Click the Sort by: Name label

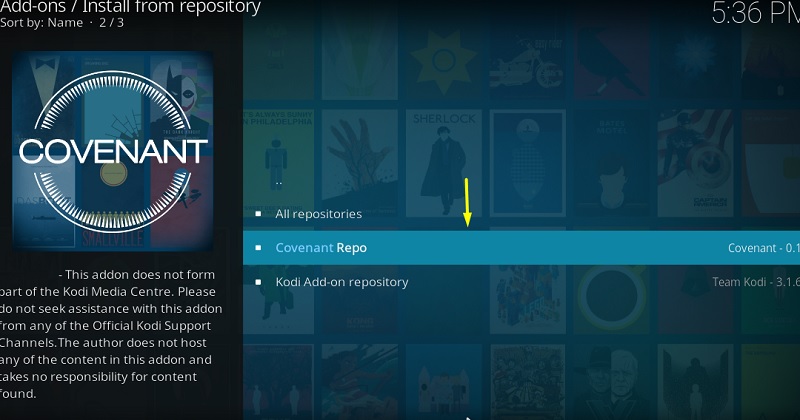pos(41,22)
